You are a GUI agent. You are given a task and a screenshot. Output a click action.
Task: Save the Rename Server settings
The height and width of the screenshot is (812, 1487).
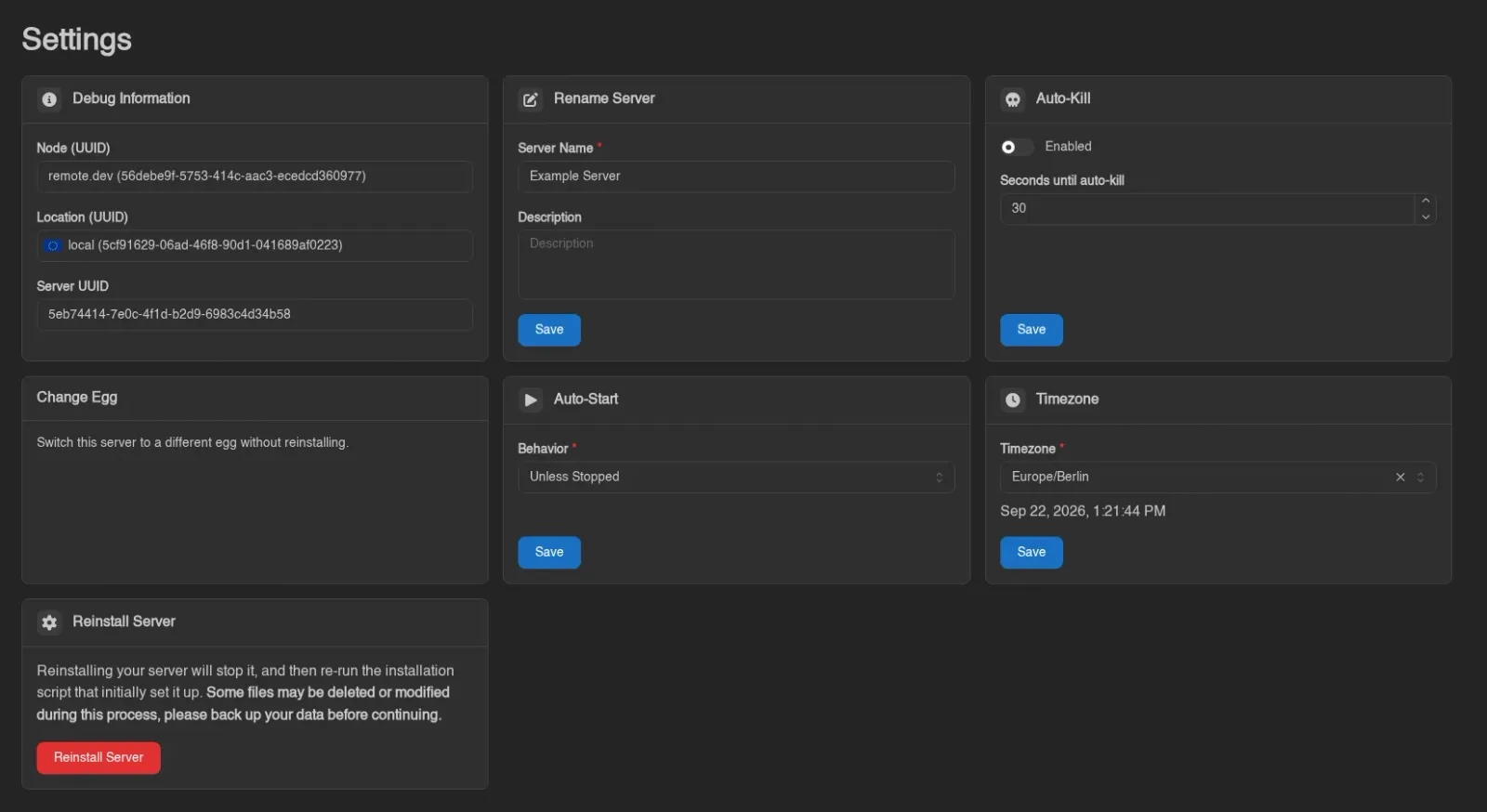(549, 330)
